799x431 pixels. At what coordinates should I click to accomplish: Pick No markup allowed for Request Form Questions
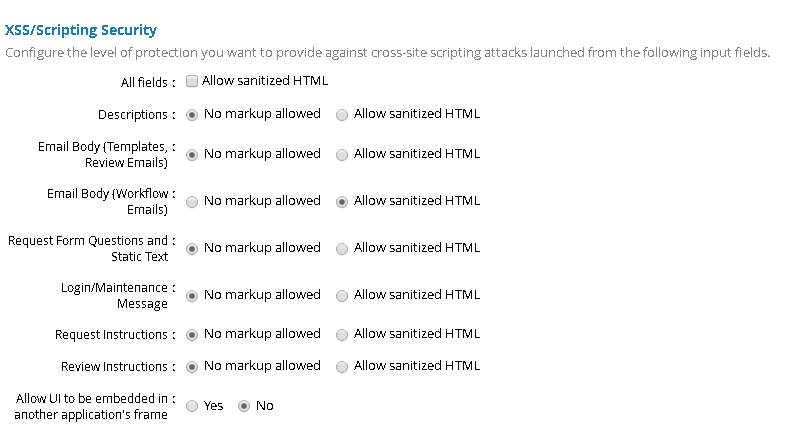pos(192,249)
